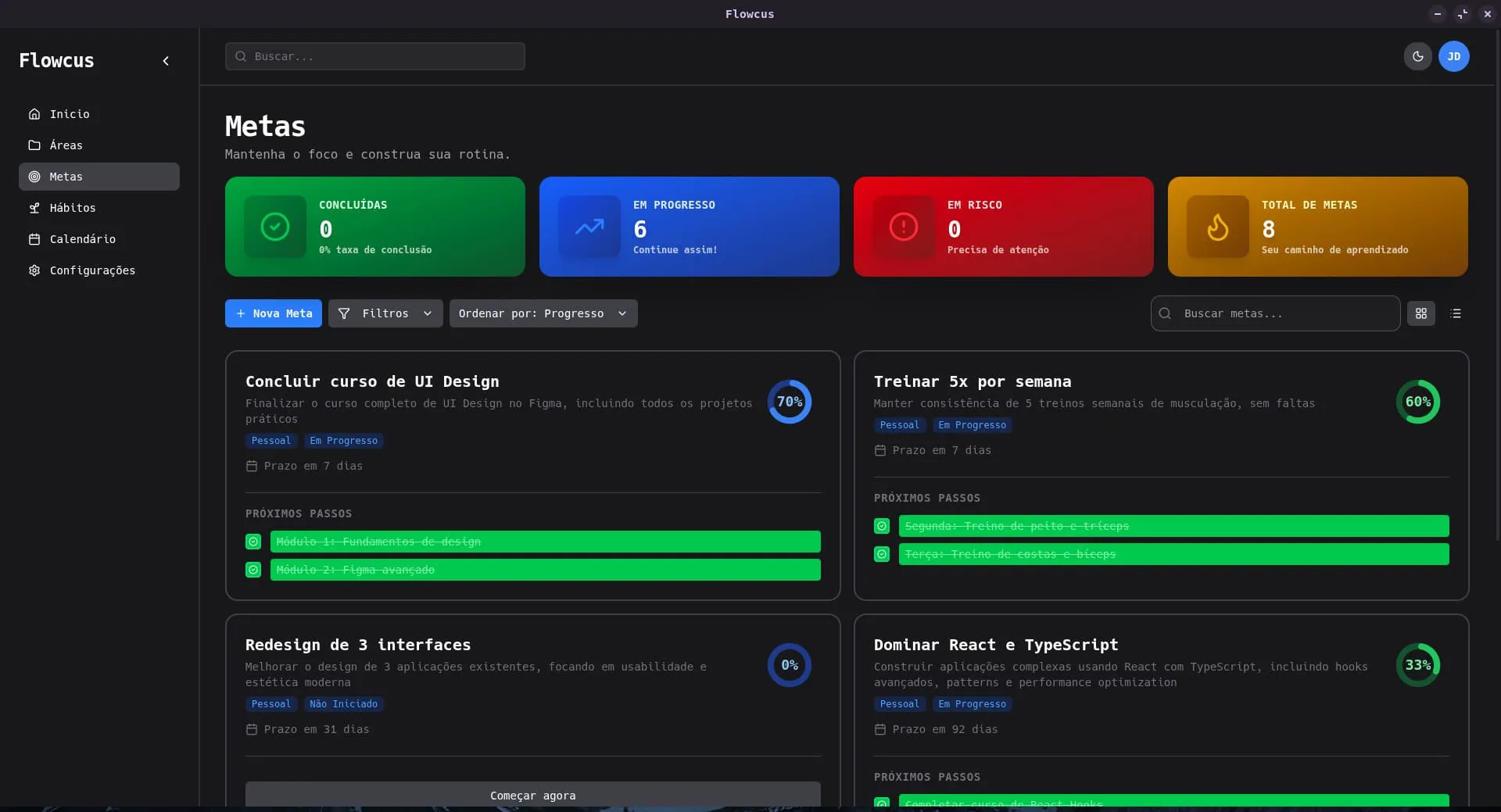Click the Em Risco alert icon
Image resolution: width=1501 pixels, height=812 pixels.
click(x=904, y=227)
